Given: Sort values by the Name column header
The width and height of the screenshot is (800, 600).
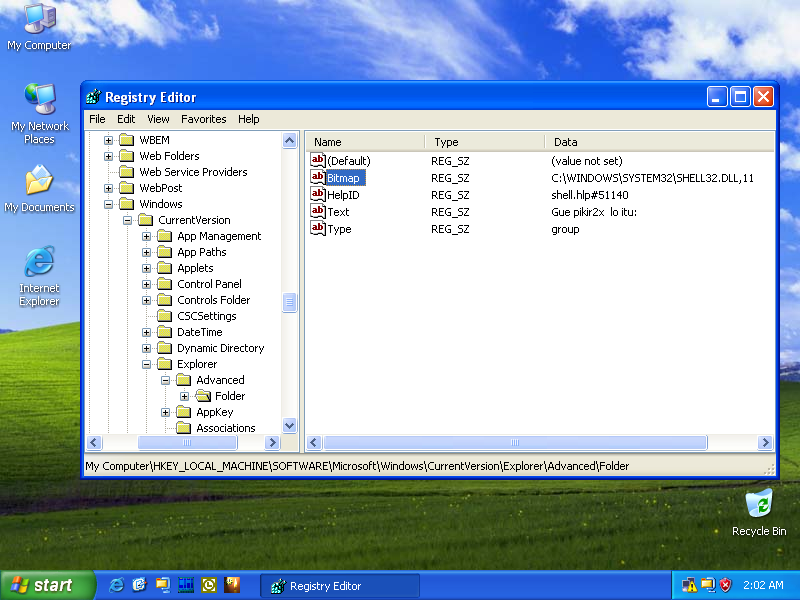Looking at the screenshot, I should tap(365, 142).
